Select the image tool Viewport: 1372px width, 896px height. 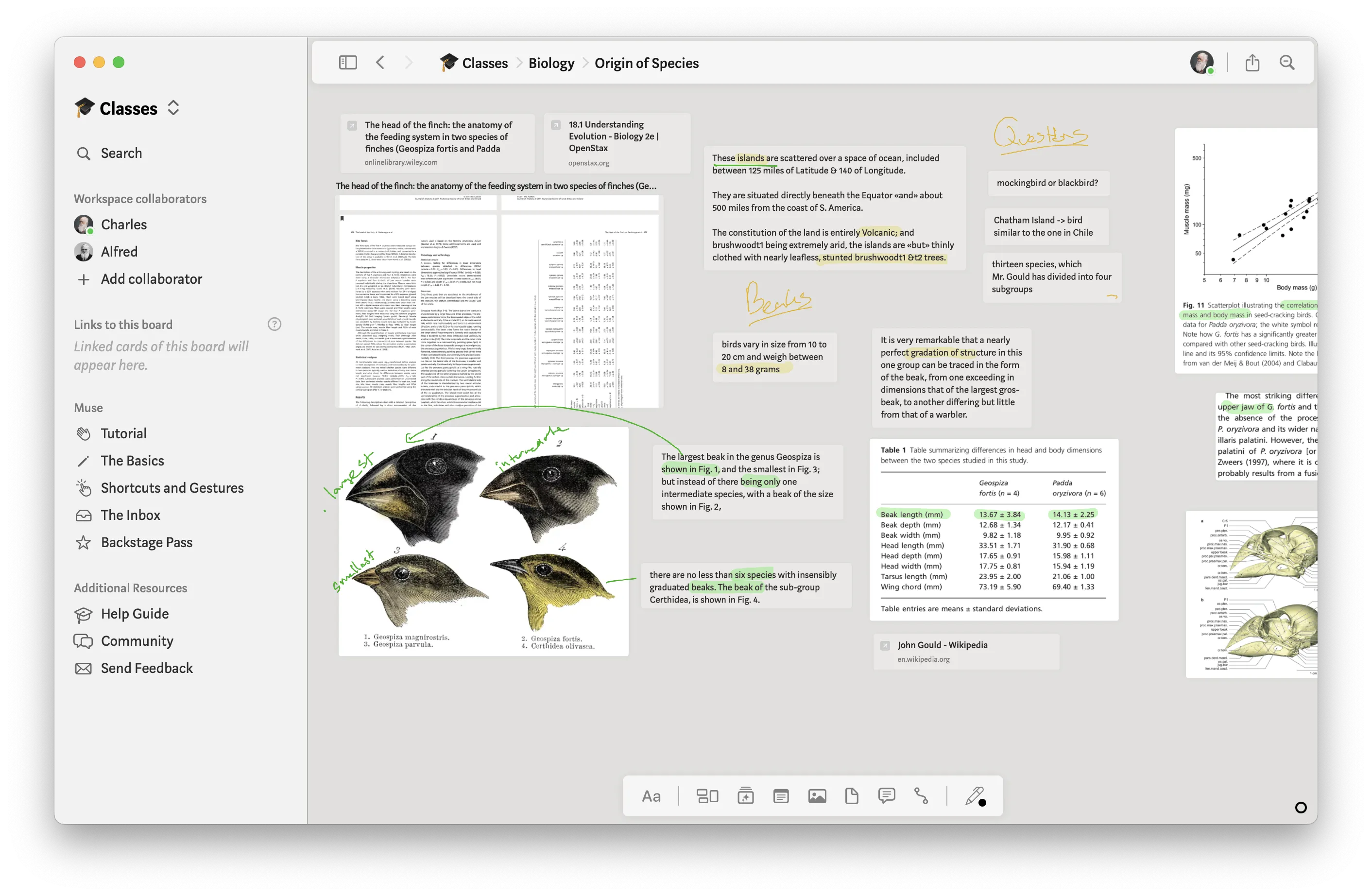tap(817, 796)
